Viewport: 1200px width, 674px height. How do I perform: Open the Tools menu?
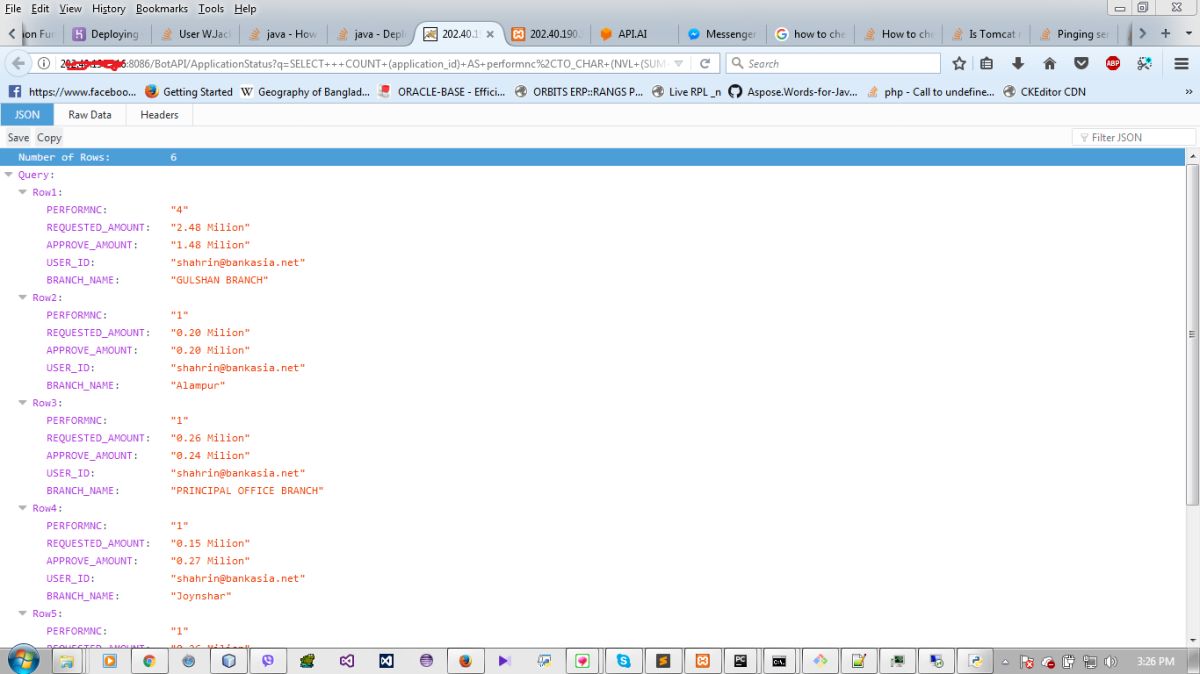click(x=211, y=8)
